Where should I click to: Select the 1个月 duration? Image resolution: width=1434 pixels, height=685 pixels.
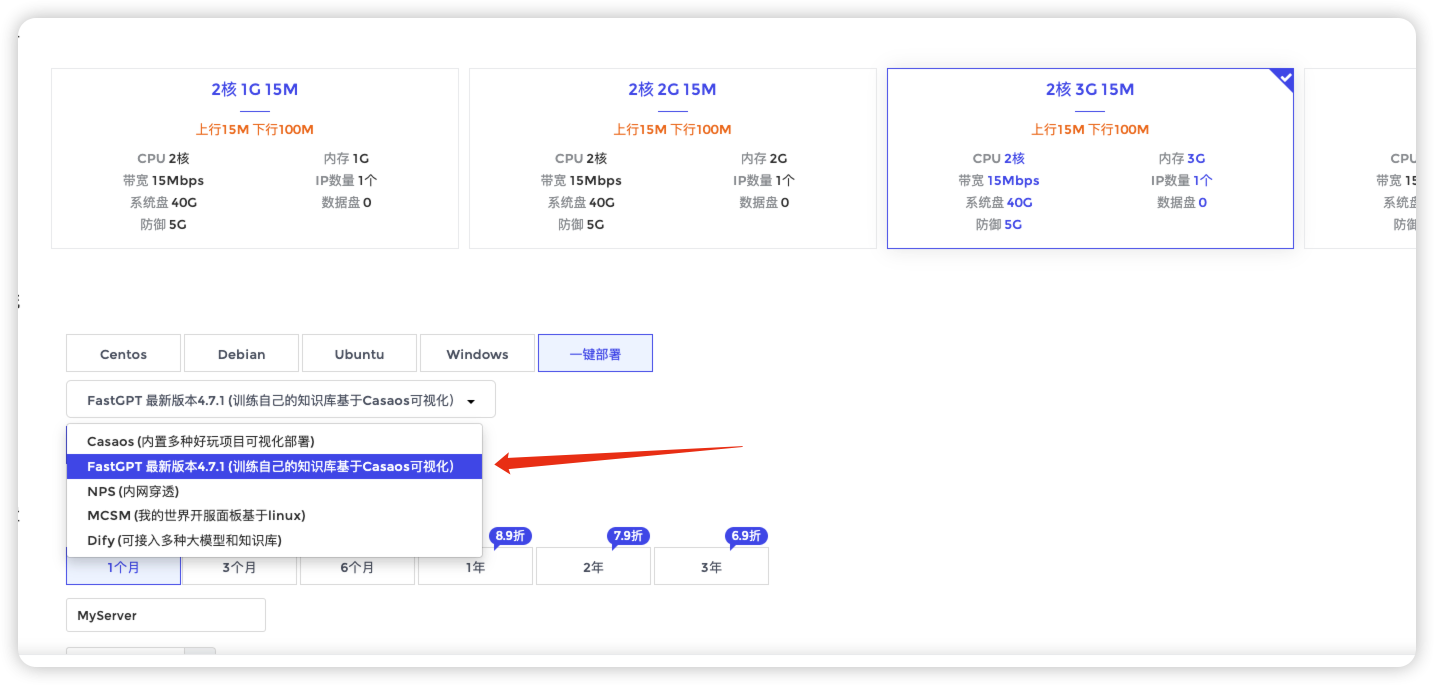(x=124, y=567)
